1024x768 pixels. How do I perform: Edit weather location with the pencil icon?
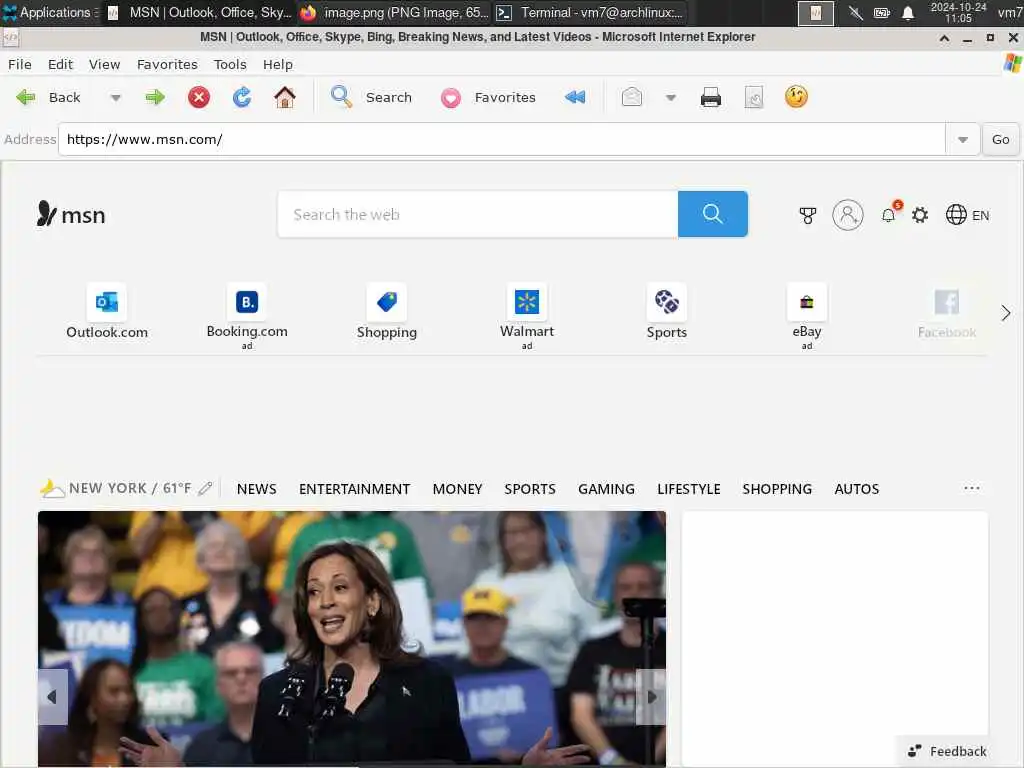click(205, 488)
